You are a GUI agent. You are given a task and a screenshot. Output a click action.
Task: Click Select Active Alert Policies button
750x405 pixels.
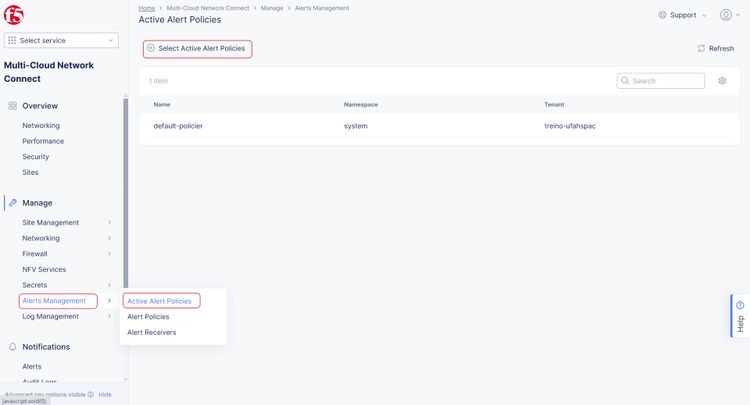[196, 48]
